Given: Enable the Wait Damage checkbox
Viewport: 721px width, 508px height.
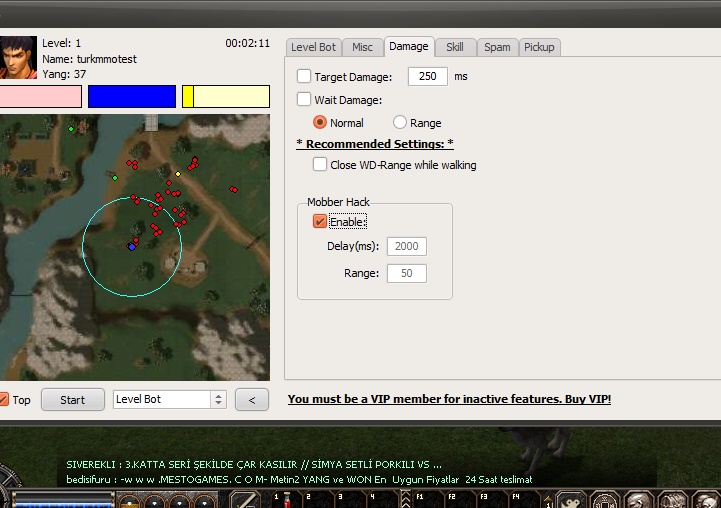Looking at the screenshot, I should tap(304, 99).
